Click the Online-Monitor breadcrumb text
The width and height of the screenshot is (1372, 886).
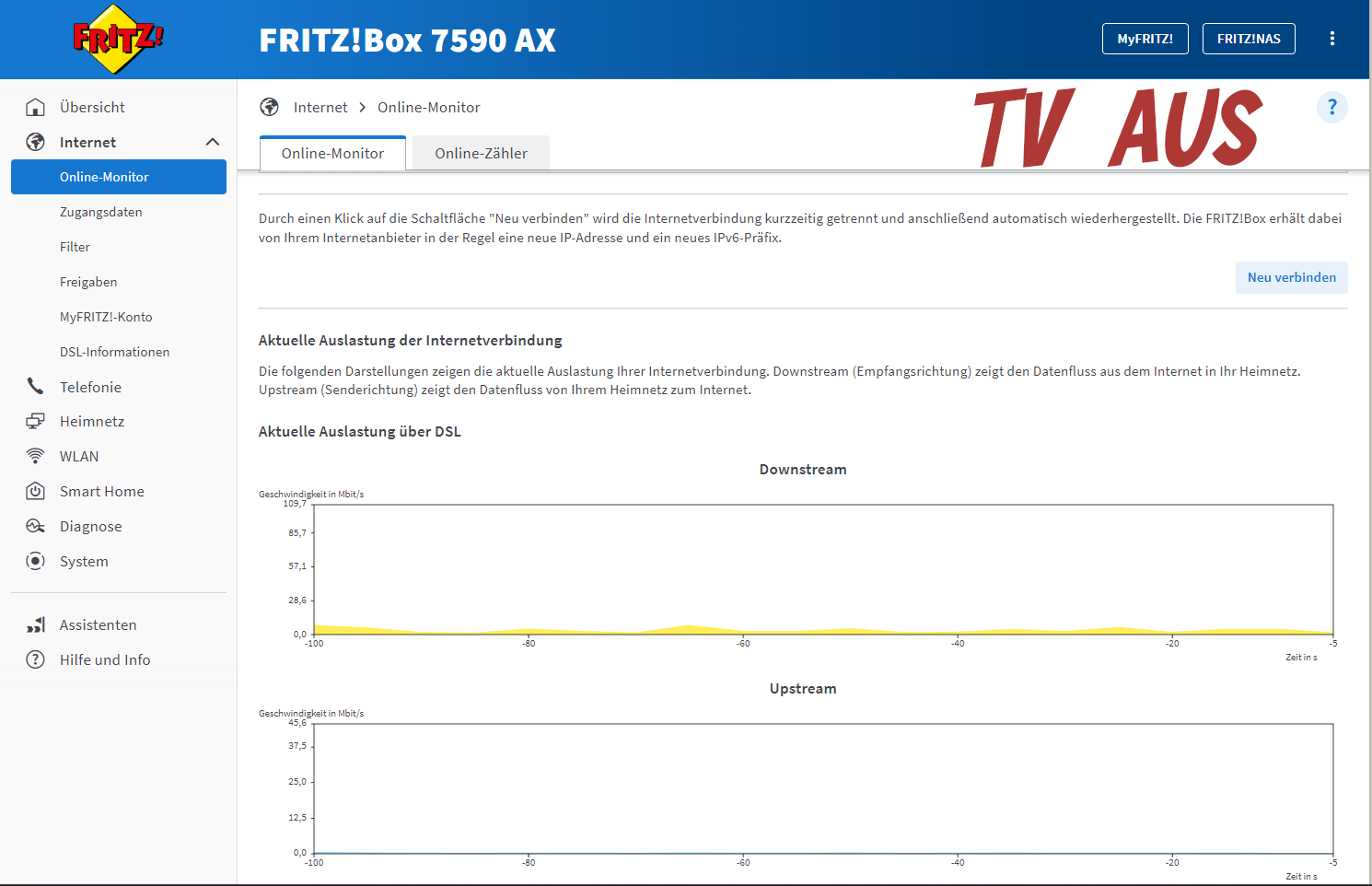428,107
